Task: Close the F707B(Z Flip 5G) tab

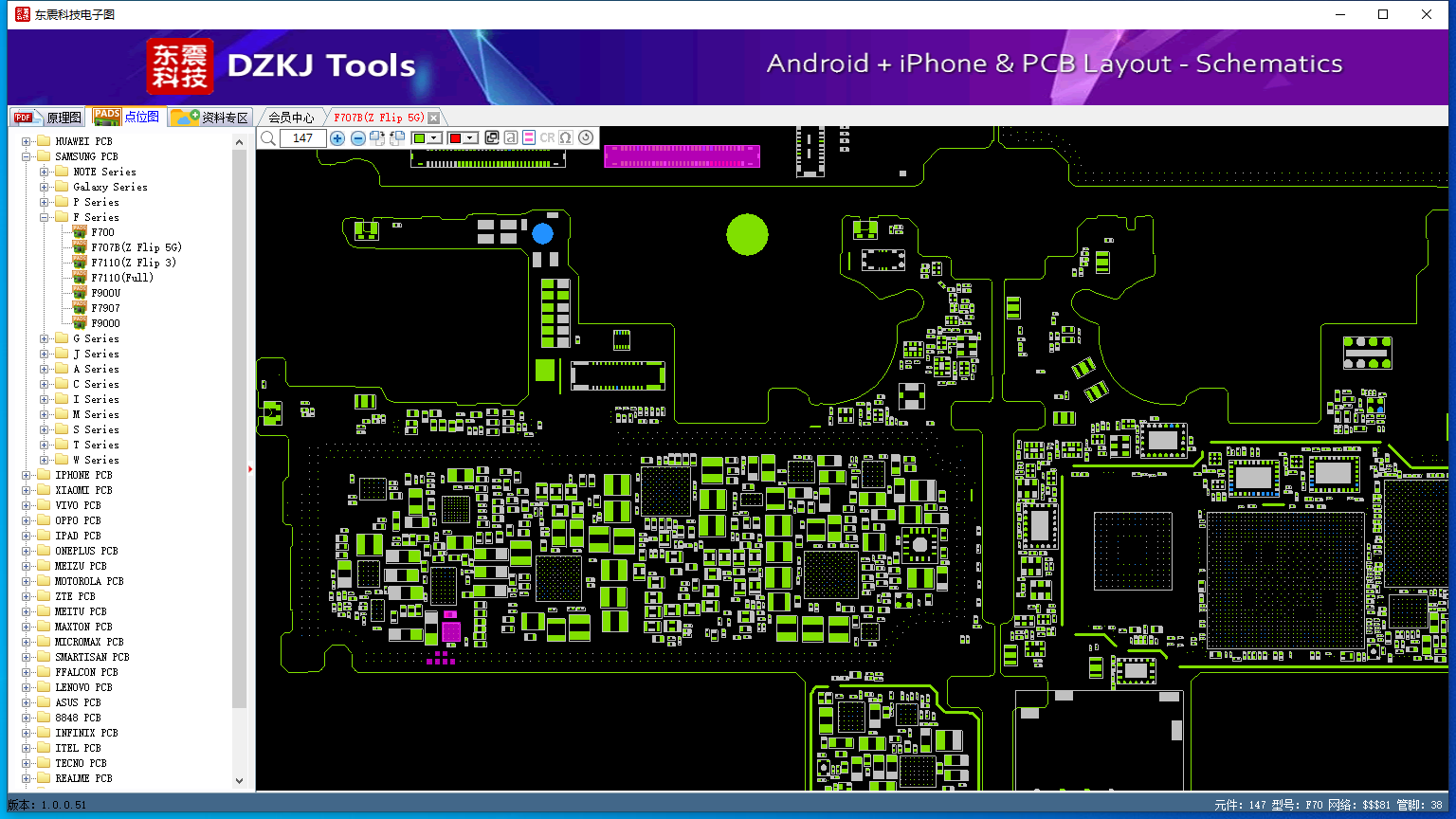Action: pyautogui.click(x=433, y=118)
